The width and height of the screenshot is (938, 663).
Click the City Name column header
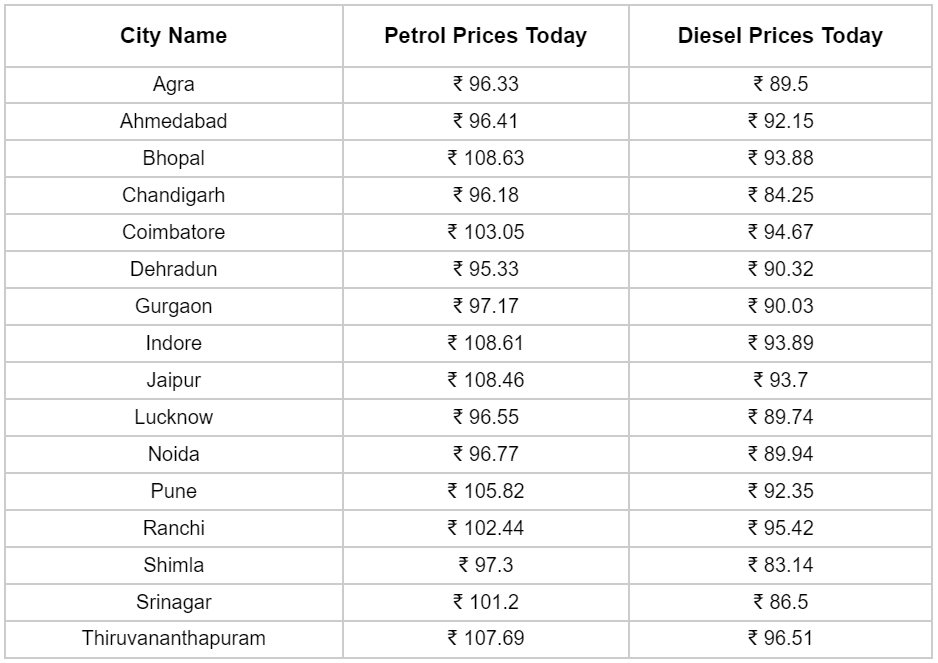pyautogui.click(x=174, y=36)
